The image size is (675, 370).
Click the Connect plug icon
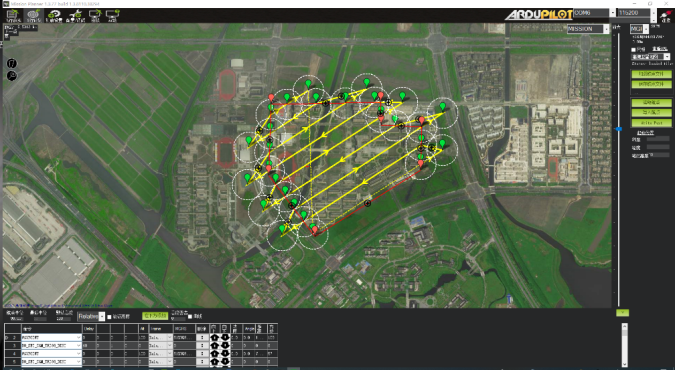(666, 16)
